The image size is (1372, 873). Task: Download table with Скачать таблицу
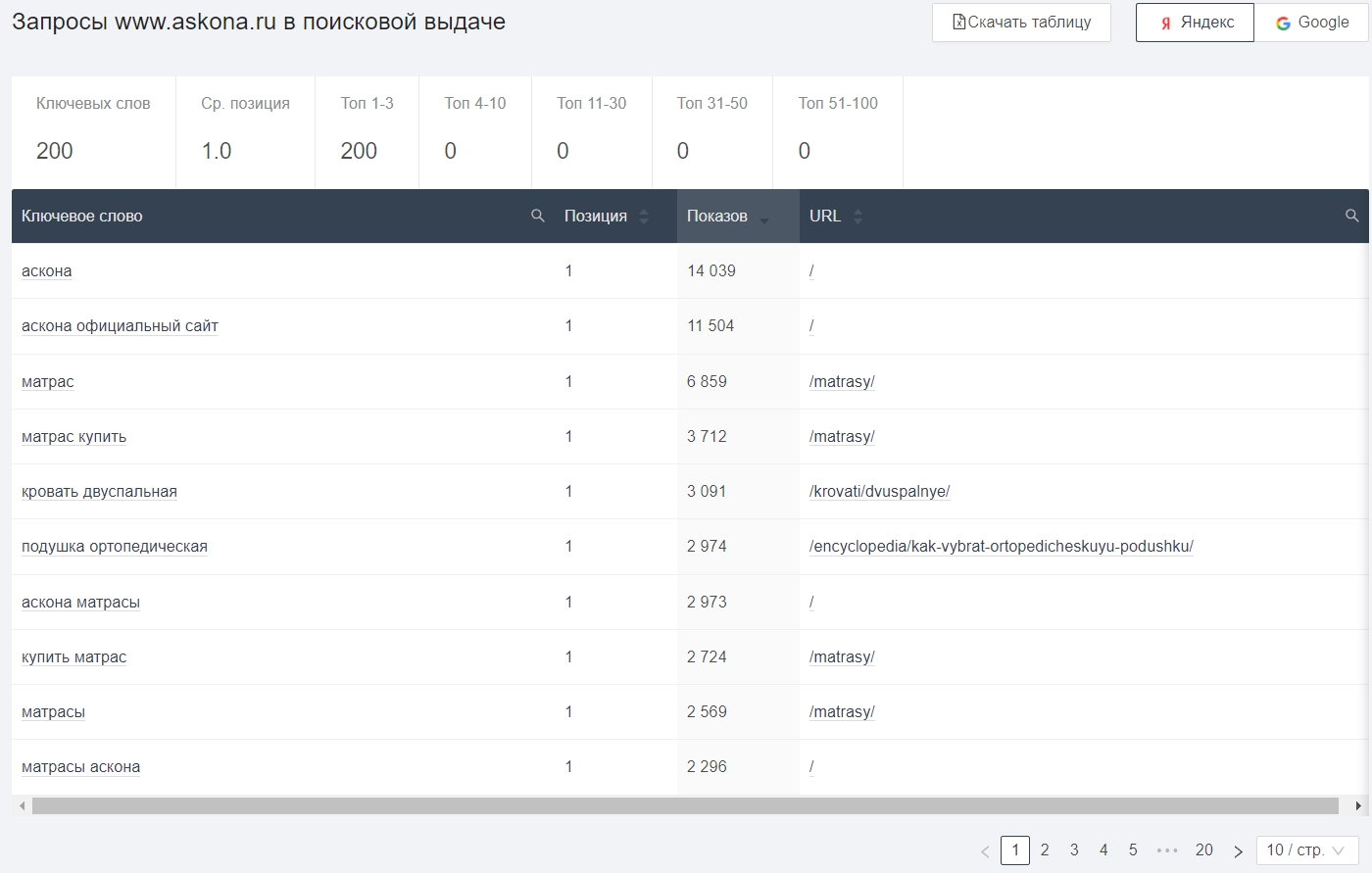pyautogui.click(x=1021, y=23)
